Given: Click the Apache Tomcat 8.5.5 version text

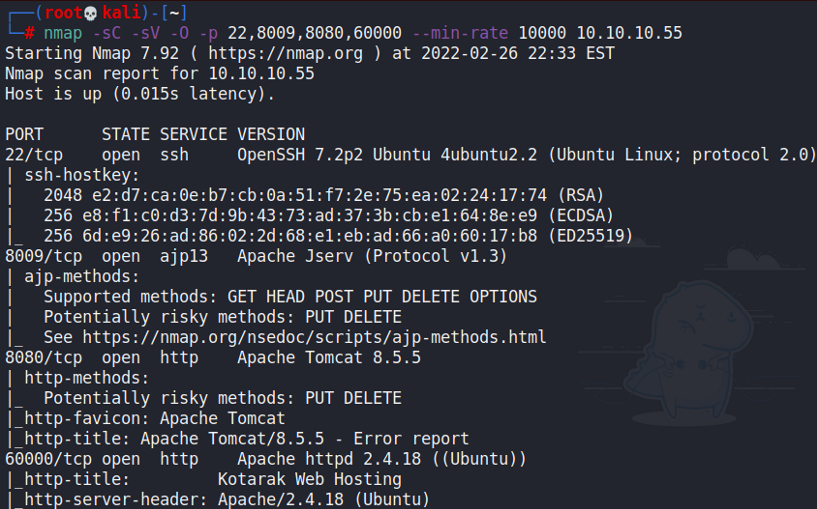Looking at the screenshot, I should 329,357.
